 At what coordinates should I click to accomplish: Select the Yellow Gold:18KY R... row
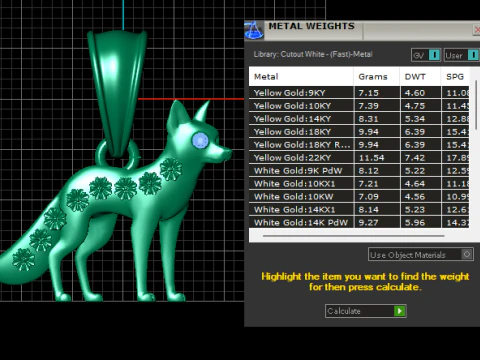point(359,145)
